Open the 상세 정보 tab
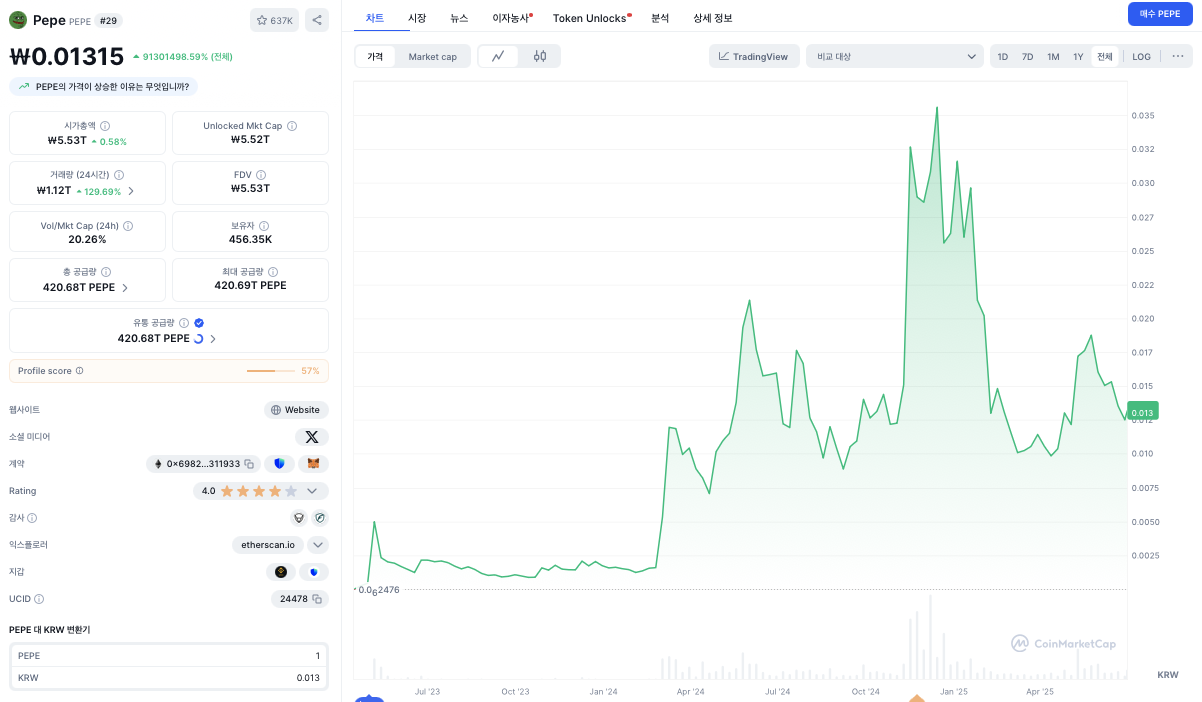The height and width of the screenshot is (702, 1202). pyautogui.click(x=713, y=18)
